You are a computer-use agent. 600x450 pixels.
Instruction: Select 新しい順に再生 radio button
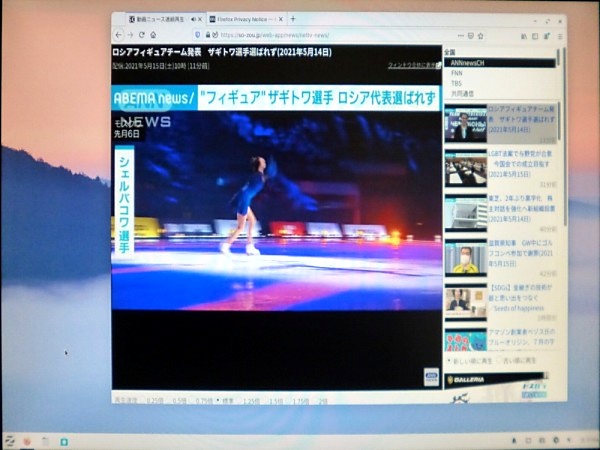(x=450, y=361)
